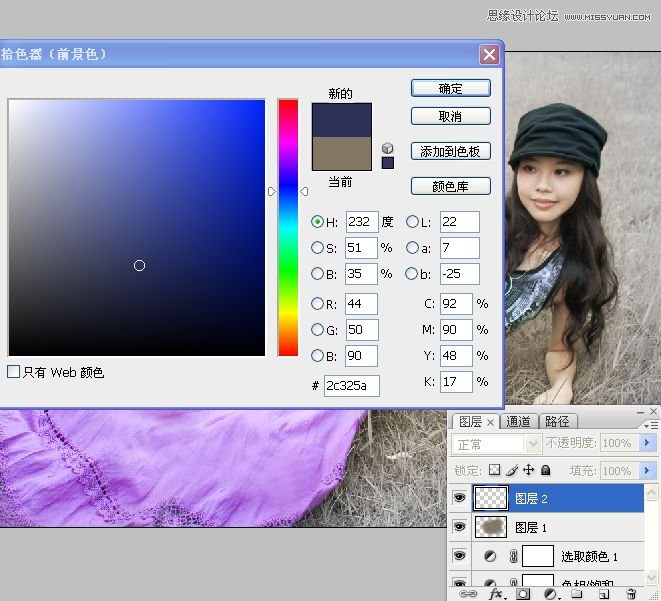Click the 新的 new color swatch
This screenshot has width=661, height=601.
(x=342, y=120)
